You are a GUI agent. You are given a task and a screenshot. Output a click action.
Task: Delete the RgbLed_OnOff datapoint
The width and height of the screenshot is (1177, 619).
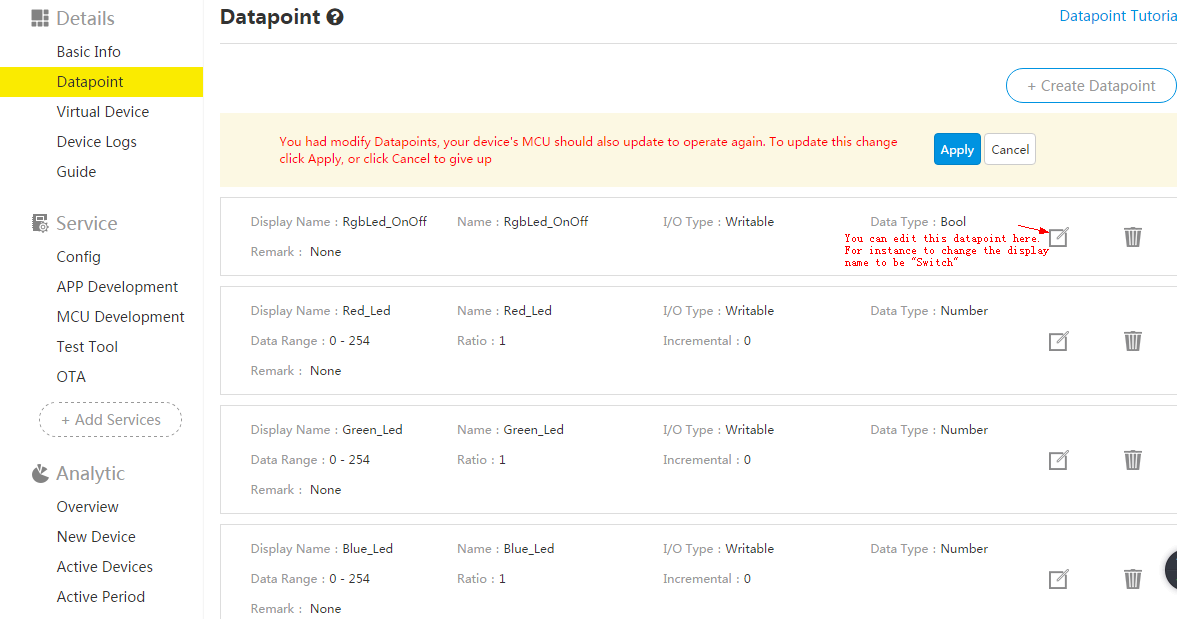(x=1132, y=237)
